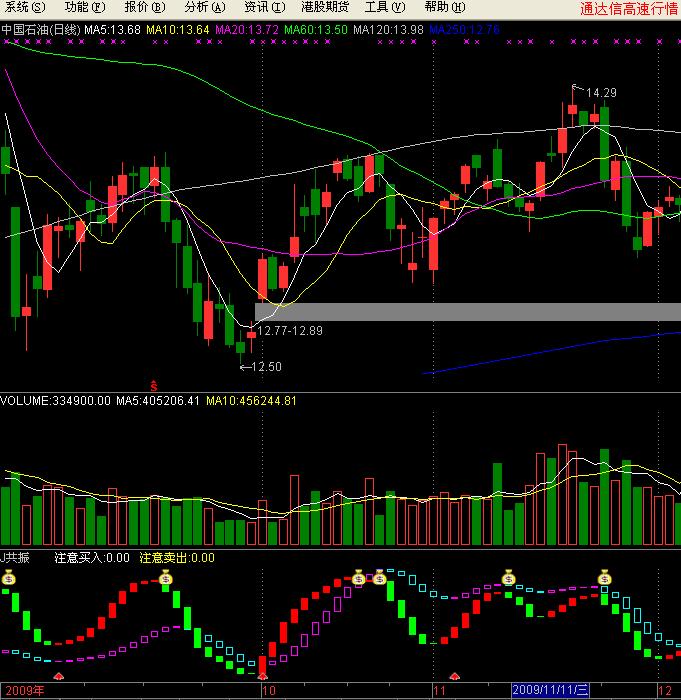The image size is (681, 700).
Task: Select the MA60:13.50 indicator label
Action: 316,30
